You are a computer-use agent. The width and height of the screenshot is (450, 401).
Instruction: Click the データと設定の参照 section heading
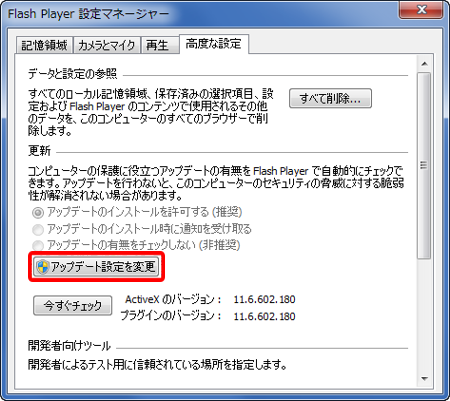pyautogui.click(x=73, y=73)
